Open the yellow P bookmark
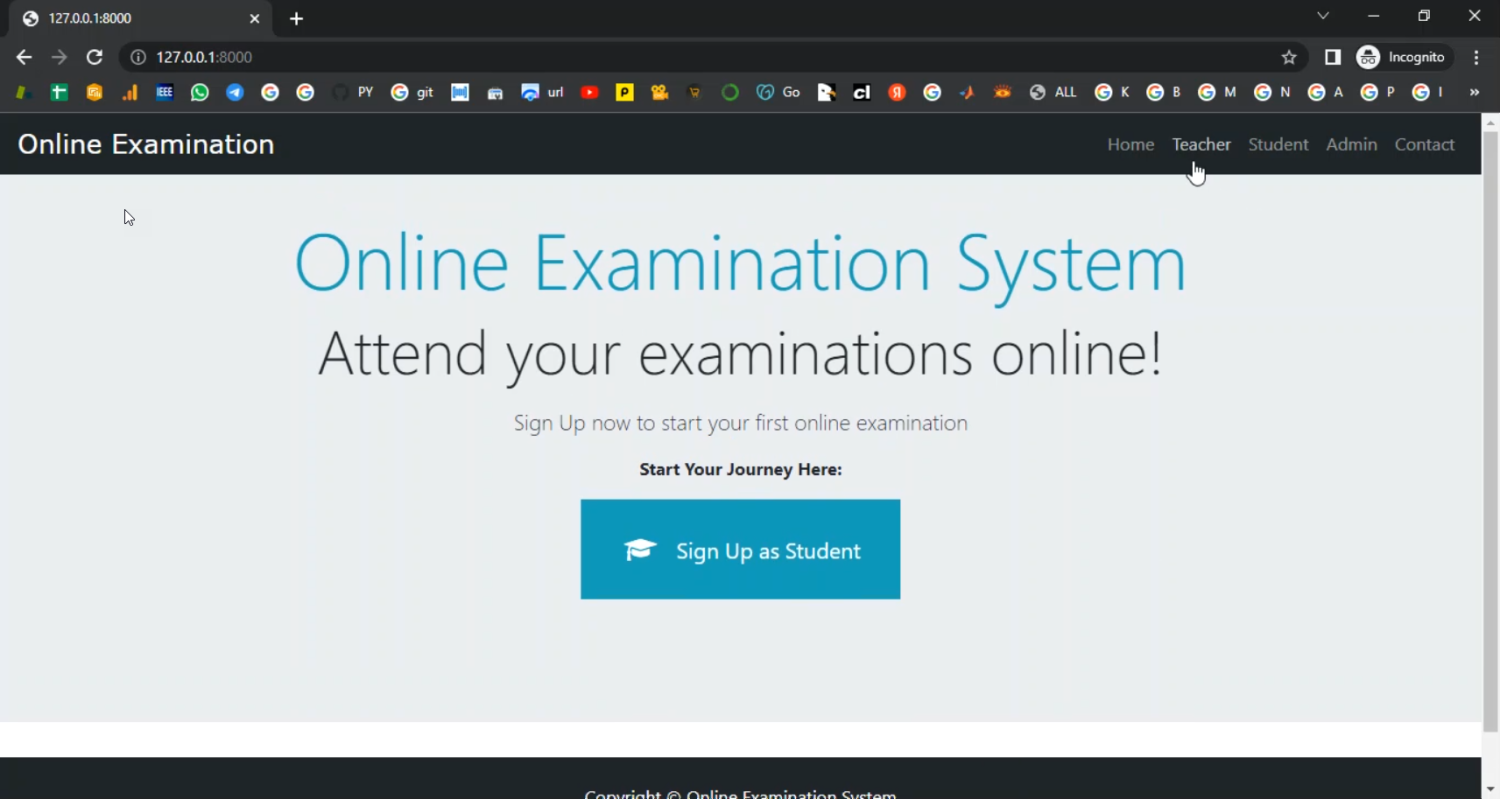The height and width of the screenshot is (799, 1500). tap(625, 92)
